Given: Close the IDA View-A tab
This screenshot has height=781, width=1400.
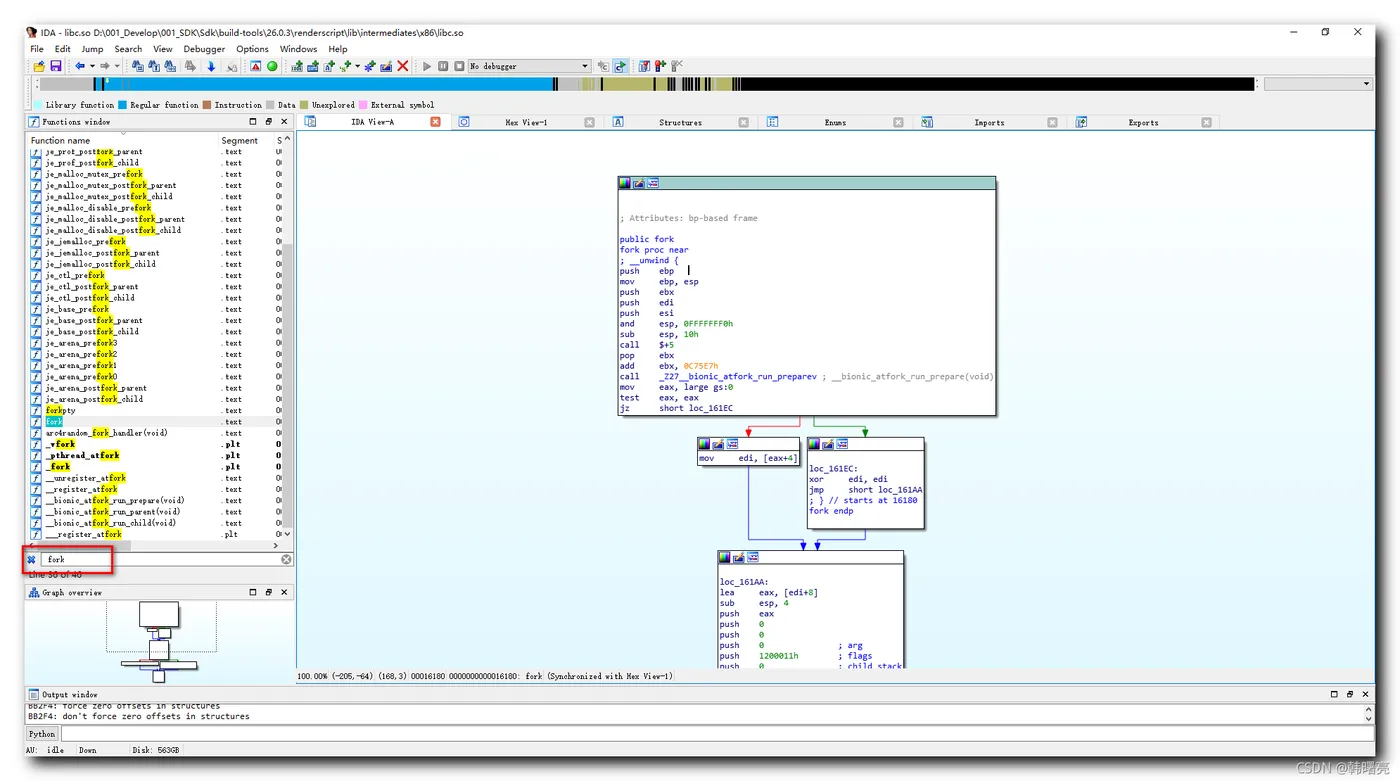Looking at the screenshot, I should pos(435,122).
